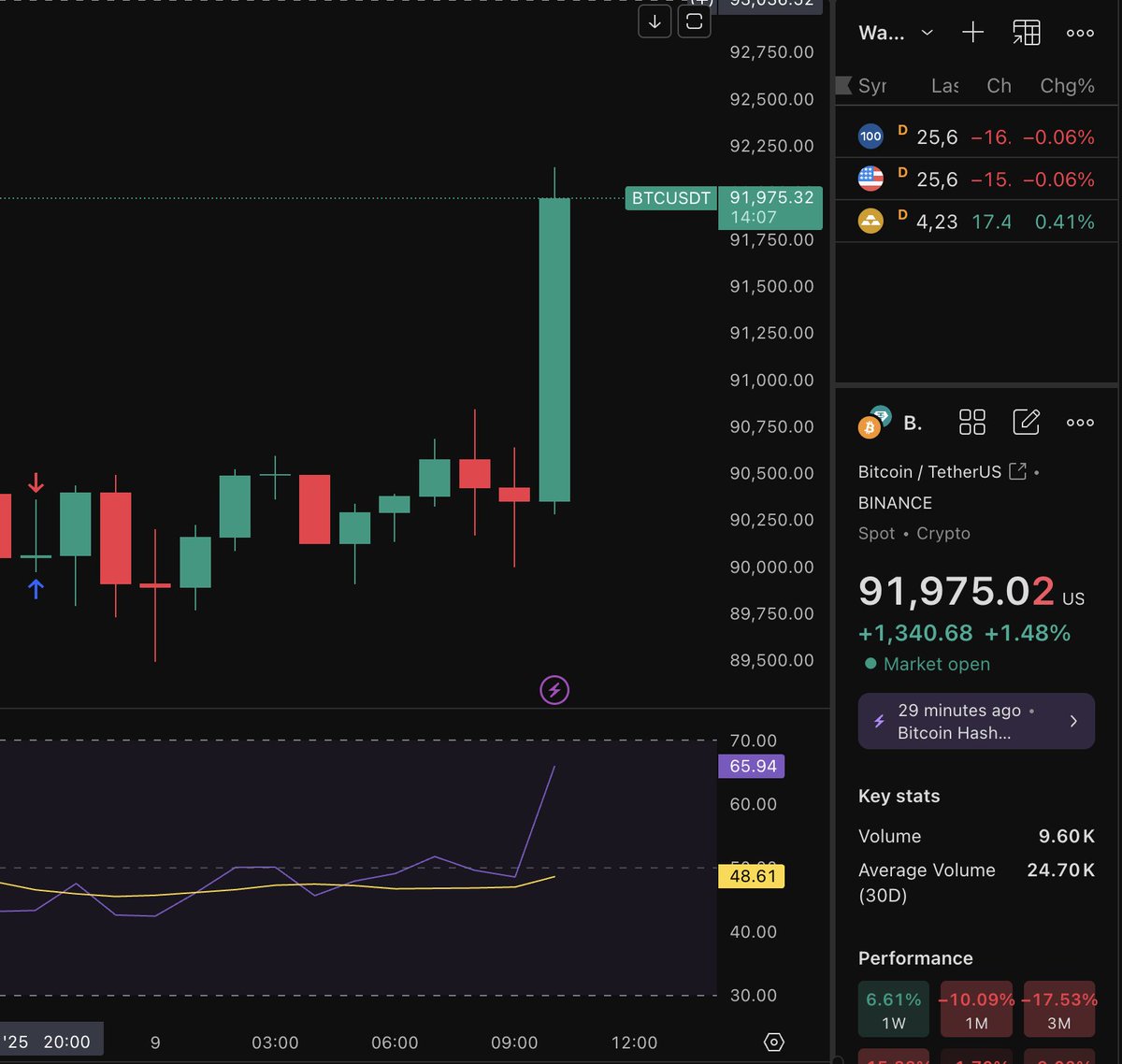Click the lightning news icon below the chart
1122x1064 pixels.
point(554,690)
